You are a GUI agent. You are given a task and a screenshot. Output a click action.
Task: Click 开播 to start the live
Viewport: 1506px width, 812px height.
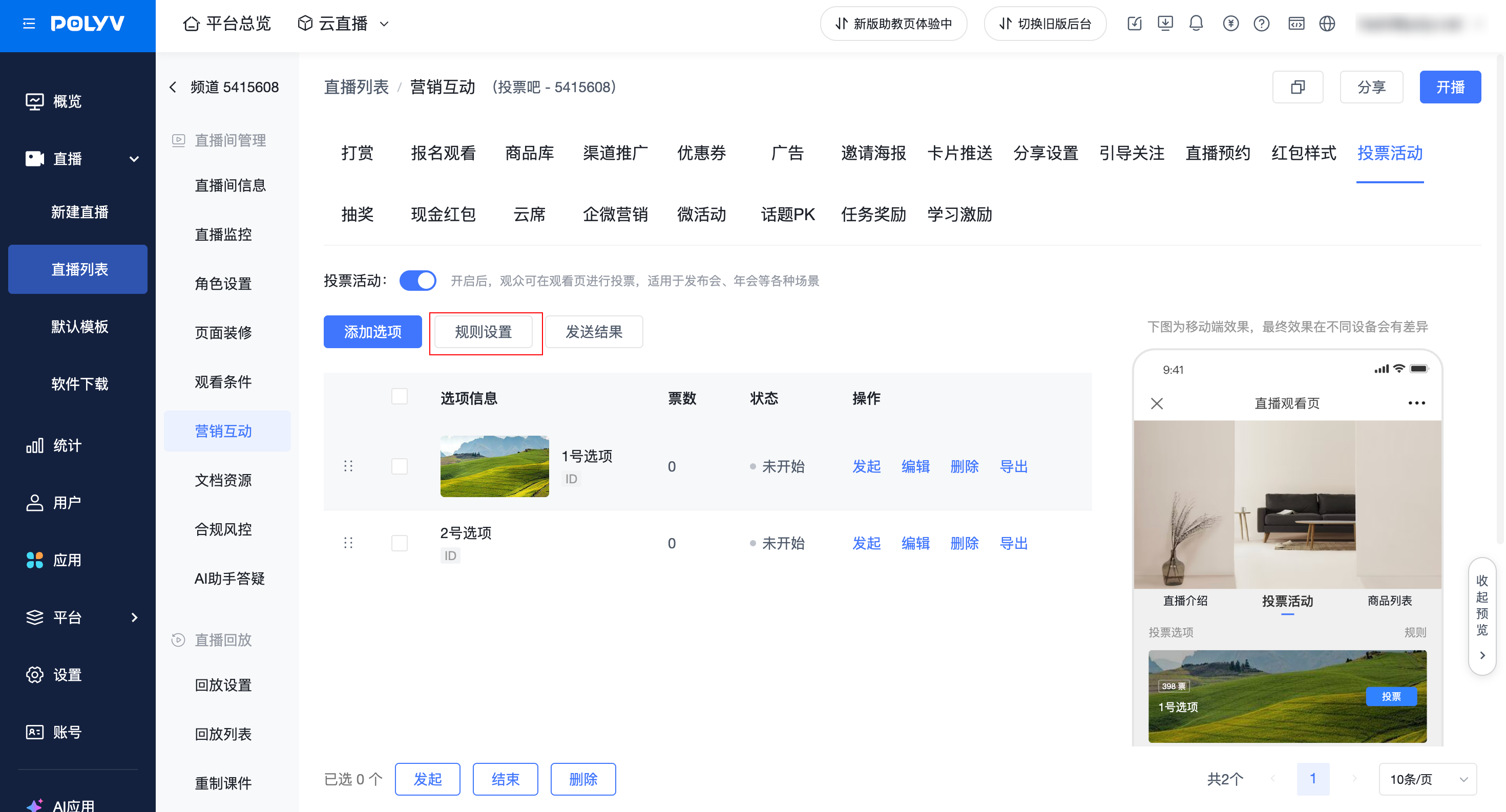click(1450, 87)
